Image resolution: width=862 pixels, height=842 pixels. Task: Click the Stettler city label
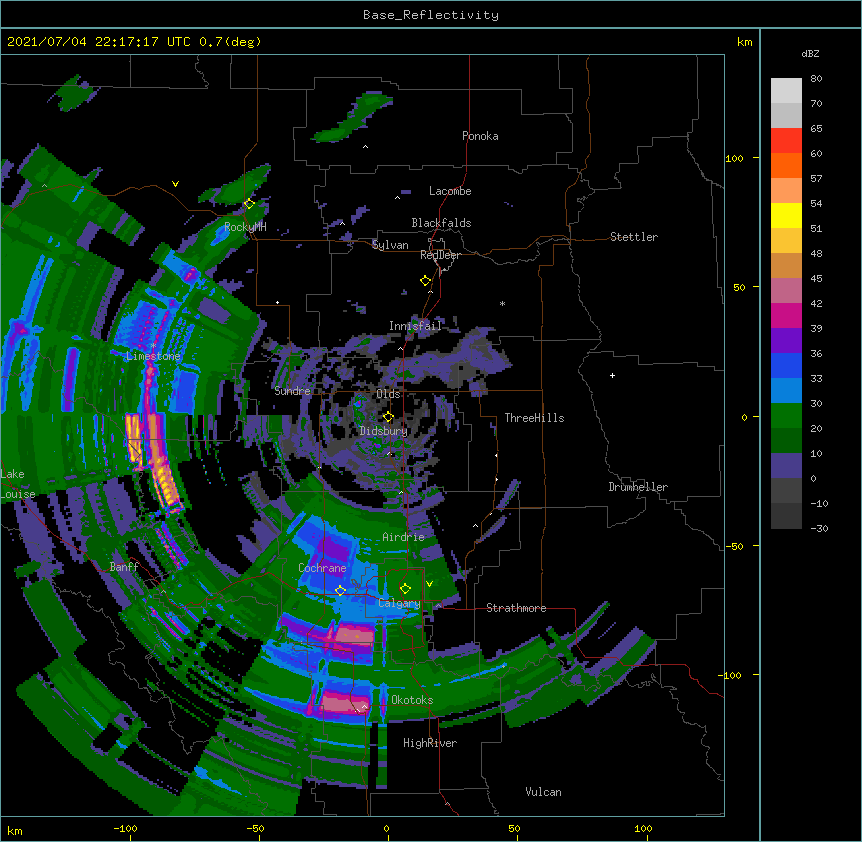pyautogui.click(x=633, y=237)
